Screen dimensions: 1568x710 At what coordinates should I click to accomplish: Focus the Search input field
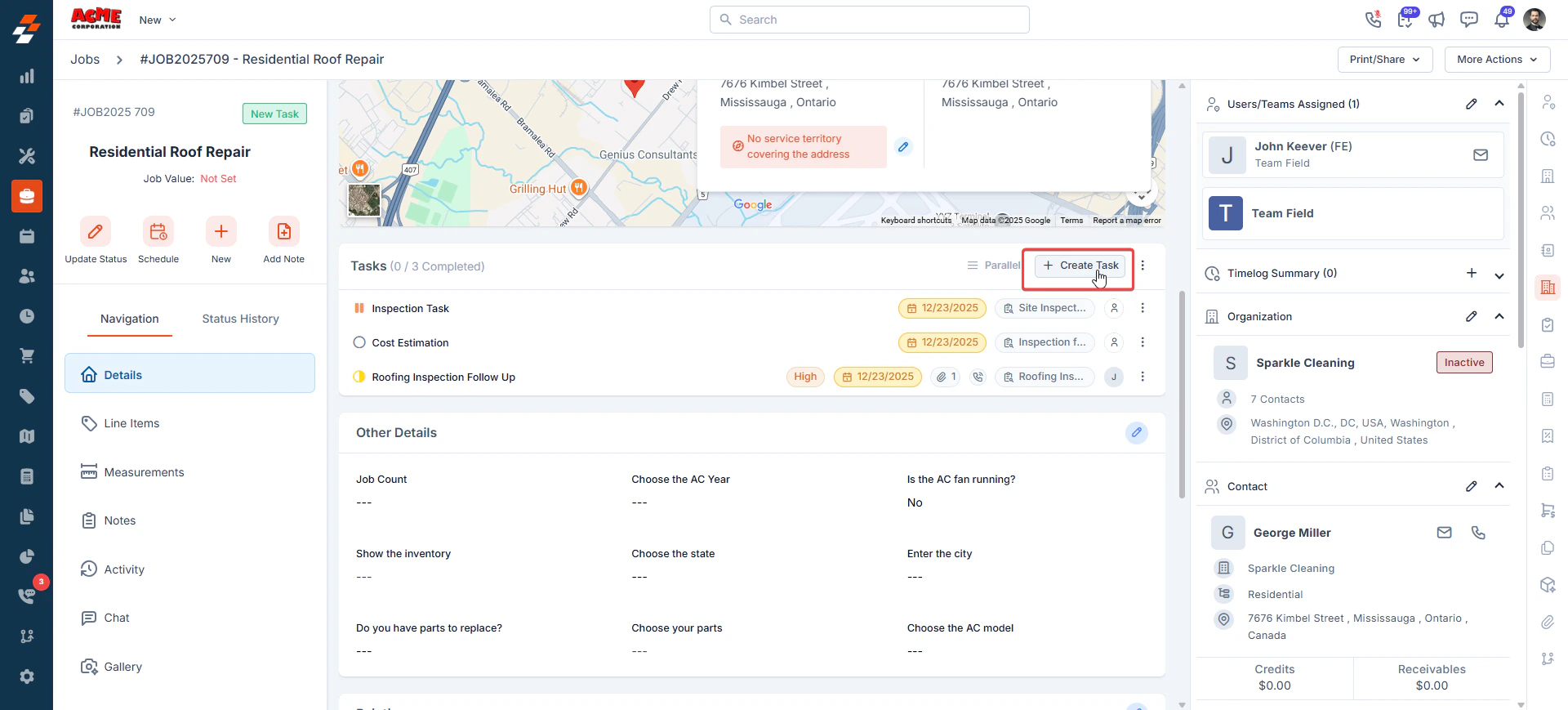click(870, 20)
